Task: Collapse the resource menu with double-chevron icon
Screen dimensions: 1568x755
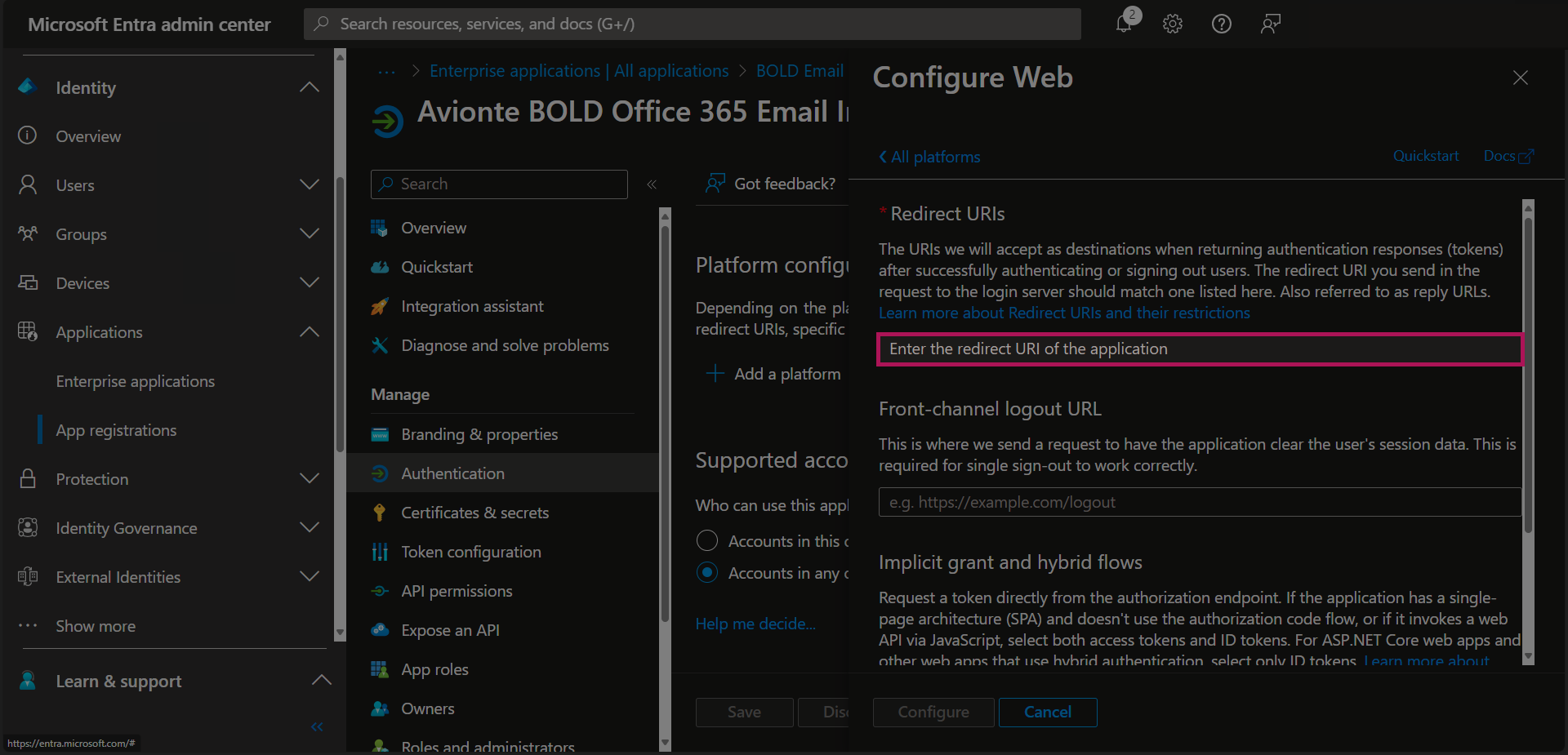Action: click(x=652, y=184)
